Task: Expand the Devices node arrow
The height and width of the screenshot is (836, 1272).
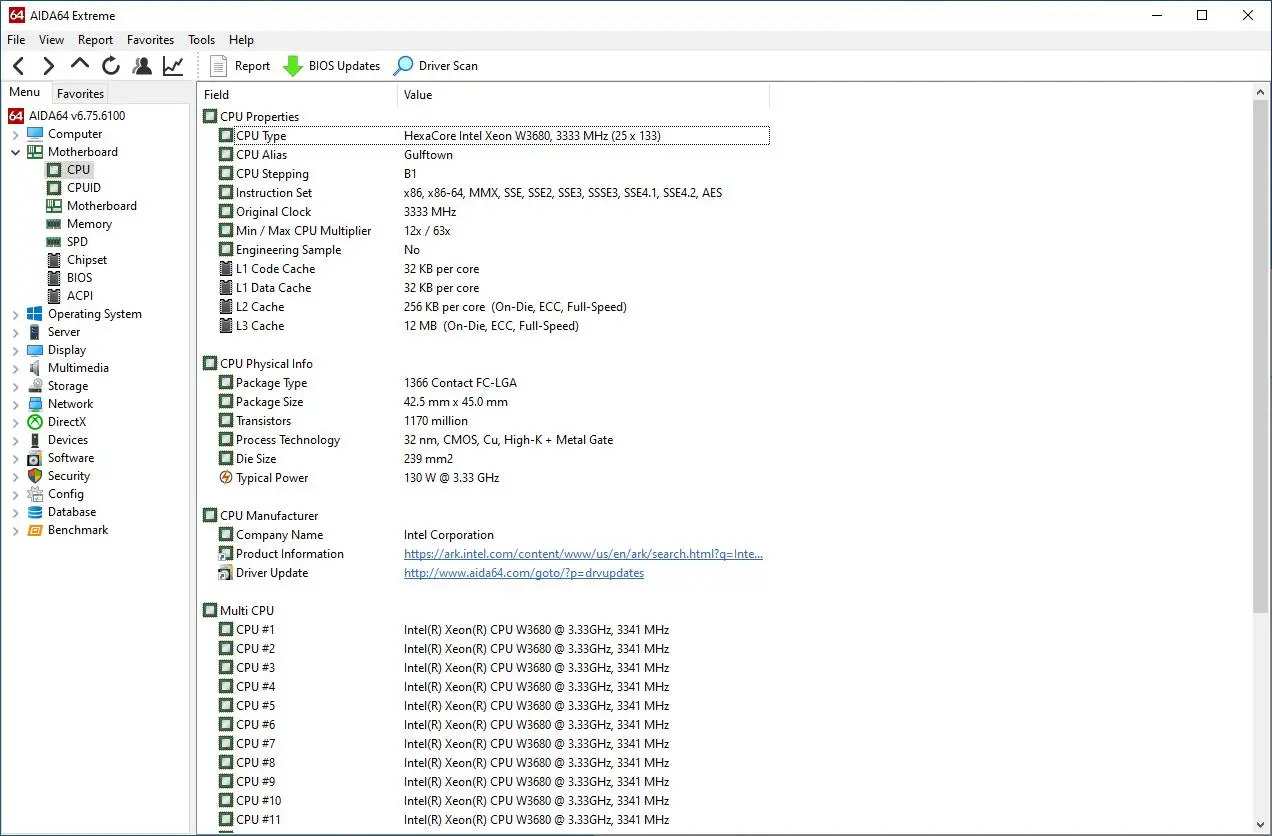Action: point(16,440)
